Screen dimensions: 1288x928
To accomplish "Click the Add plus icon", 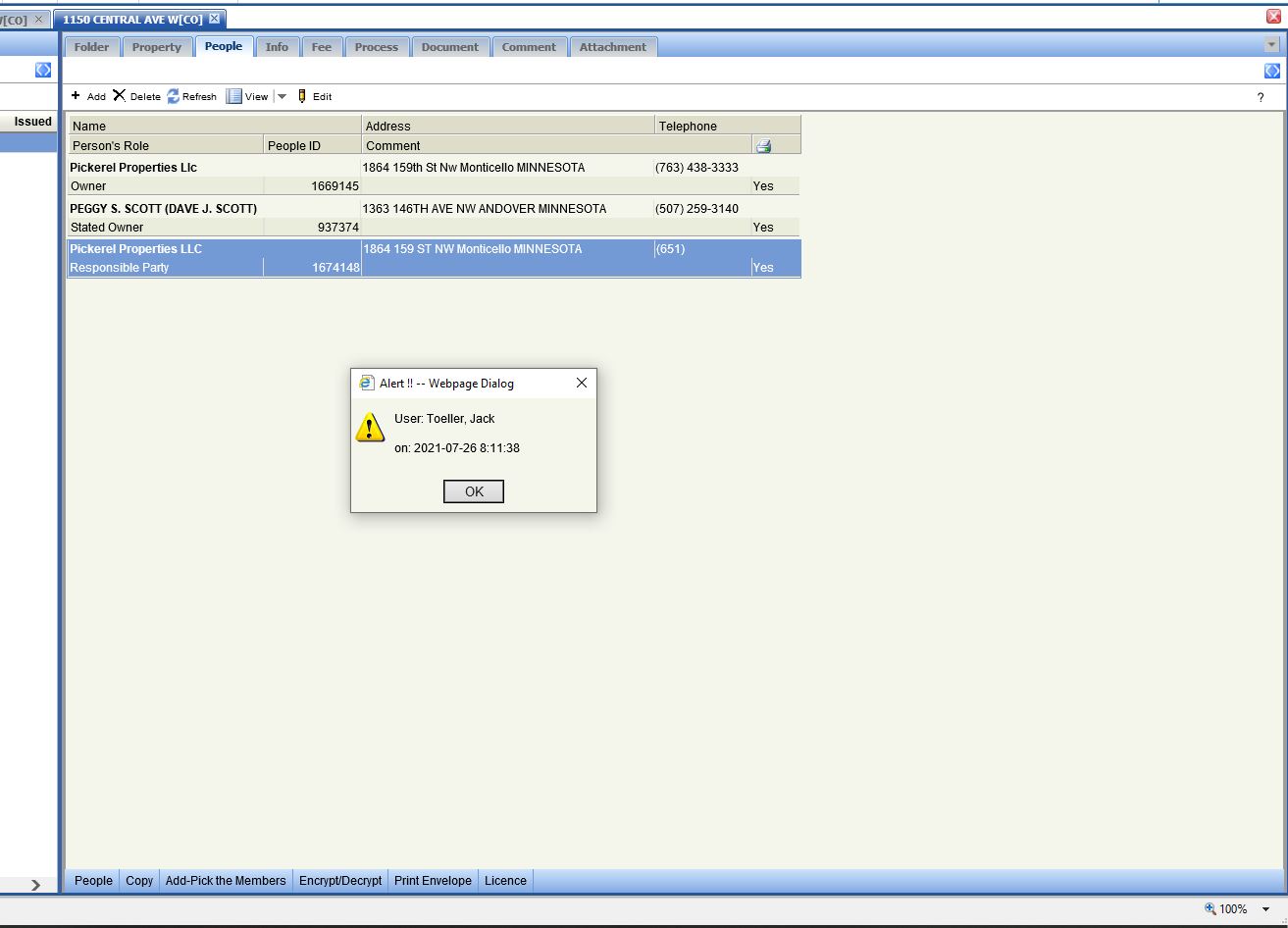I will pos(77,96).
